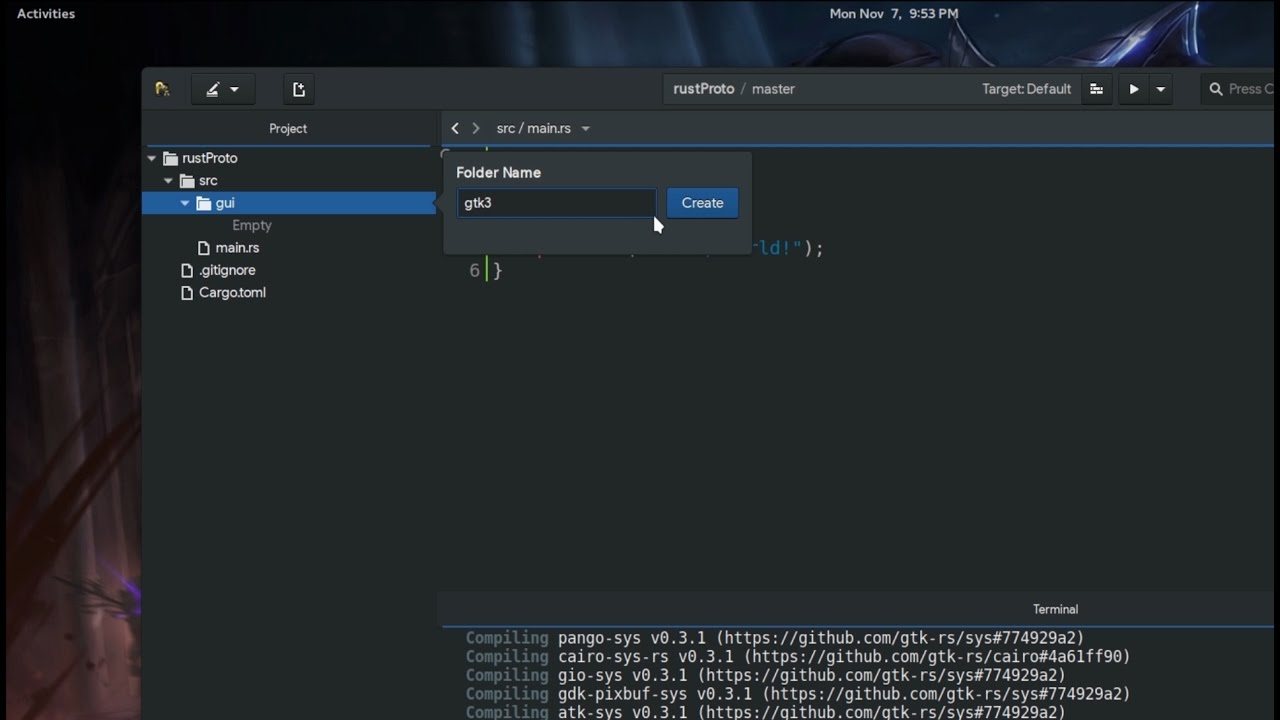Click the main.rs file icon
This screenshot has height=720, width=1280.
click(x=204, y=248)
